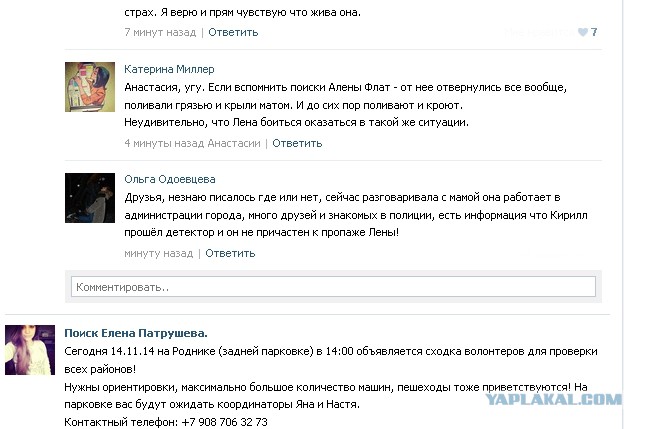Open the Поиск Елена Патрушева avatar
Screen dimensions: 648x429
tap(30, 350)
